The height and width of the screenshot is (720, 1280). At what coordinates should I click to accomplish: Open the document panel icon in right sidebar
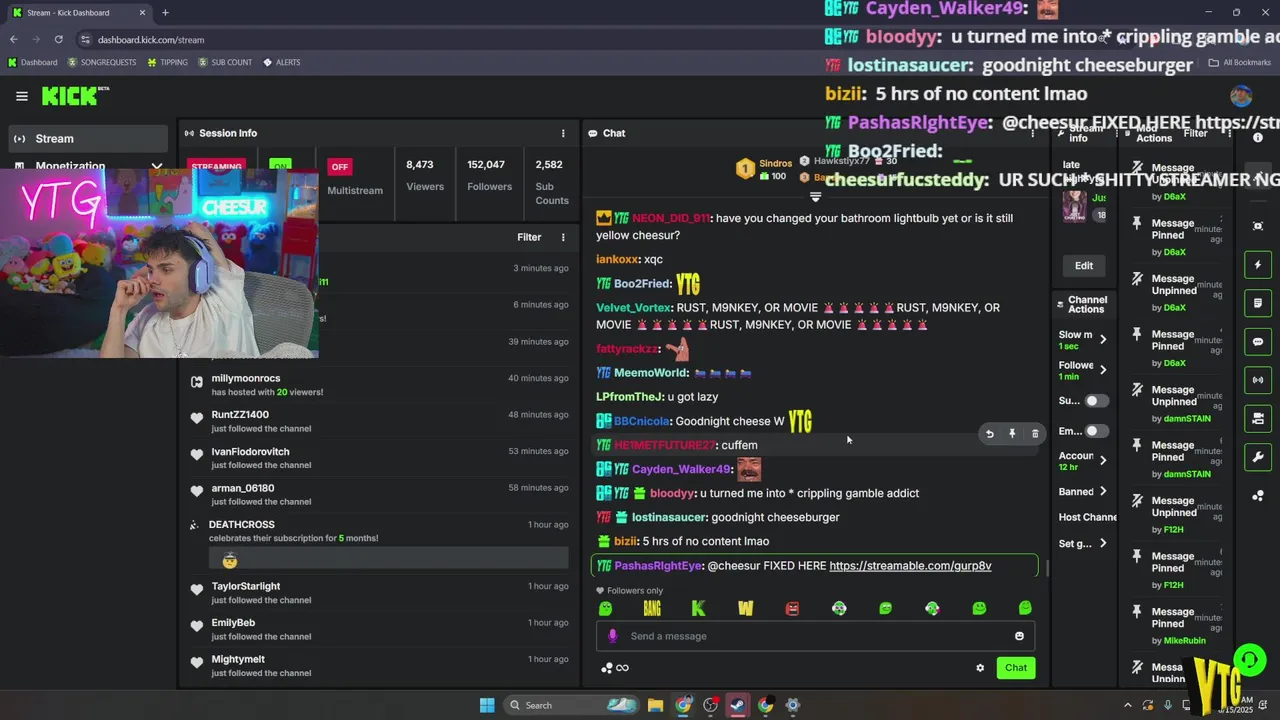pos(1258,303)
